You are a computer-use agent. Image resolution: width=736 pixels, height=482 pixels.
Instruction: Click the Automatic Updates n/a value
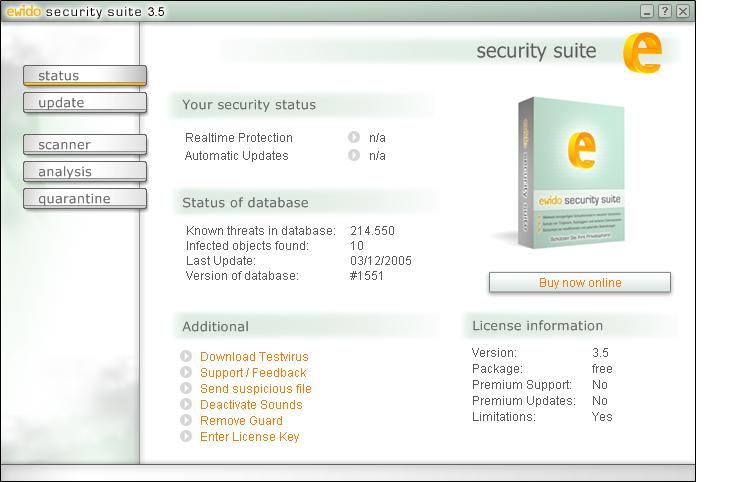[377, 155]
